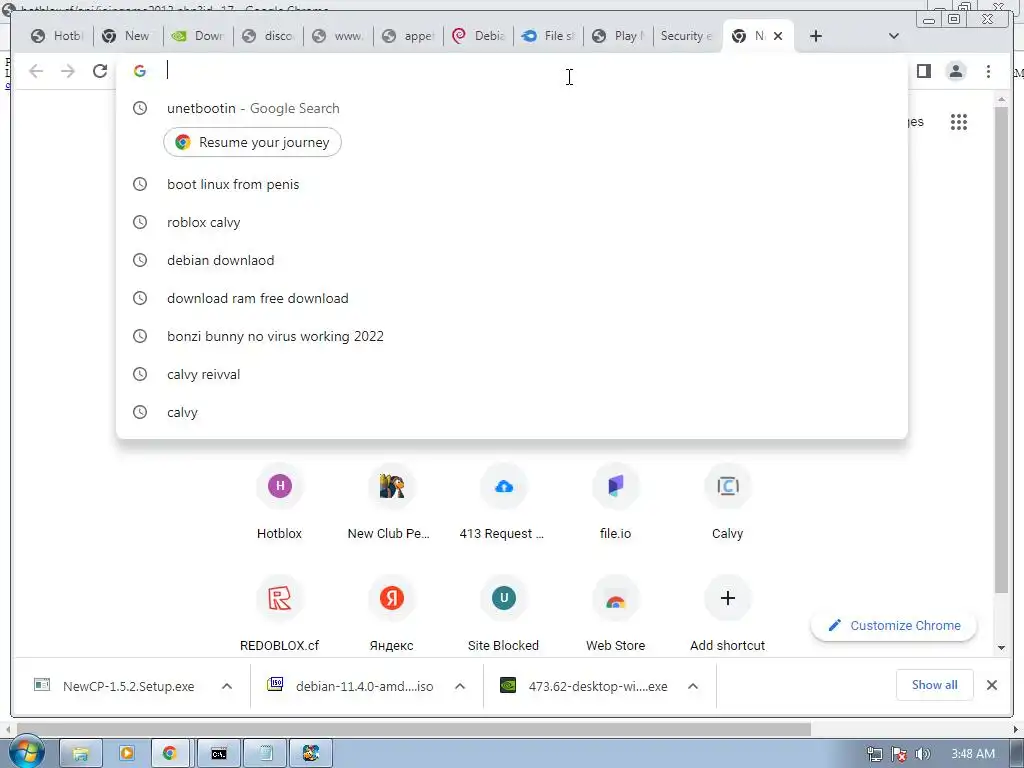This screenshot has height=768, width=1024.
Task: Click the browser back arrow
Action: 36,71
